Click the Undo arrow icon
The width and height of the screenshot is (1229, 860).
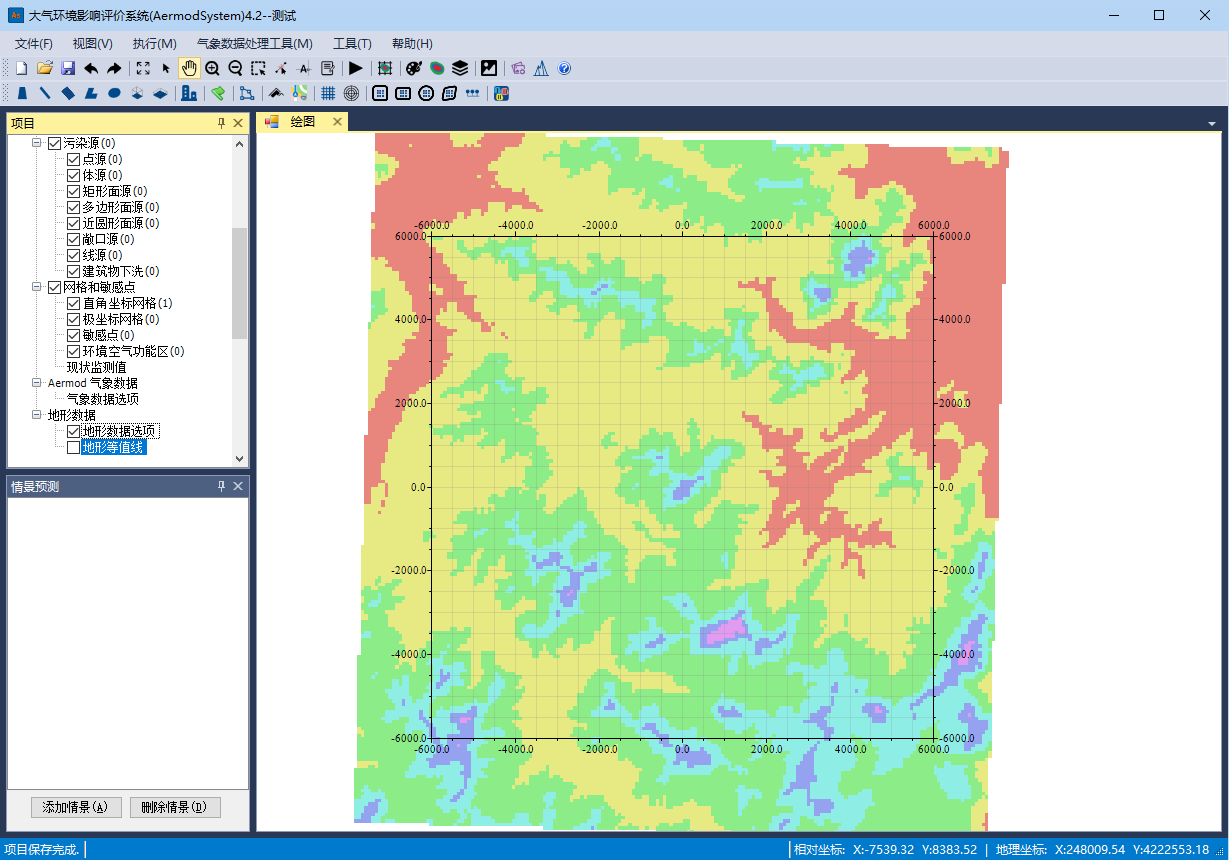click(x=91, y=68)
